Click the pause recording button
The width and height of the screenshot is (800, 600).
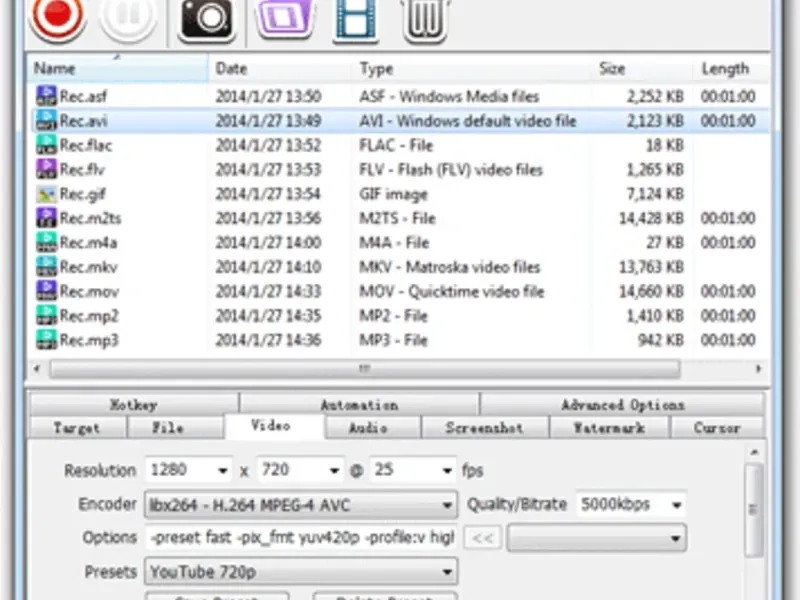128,17
